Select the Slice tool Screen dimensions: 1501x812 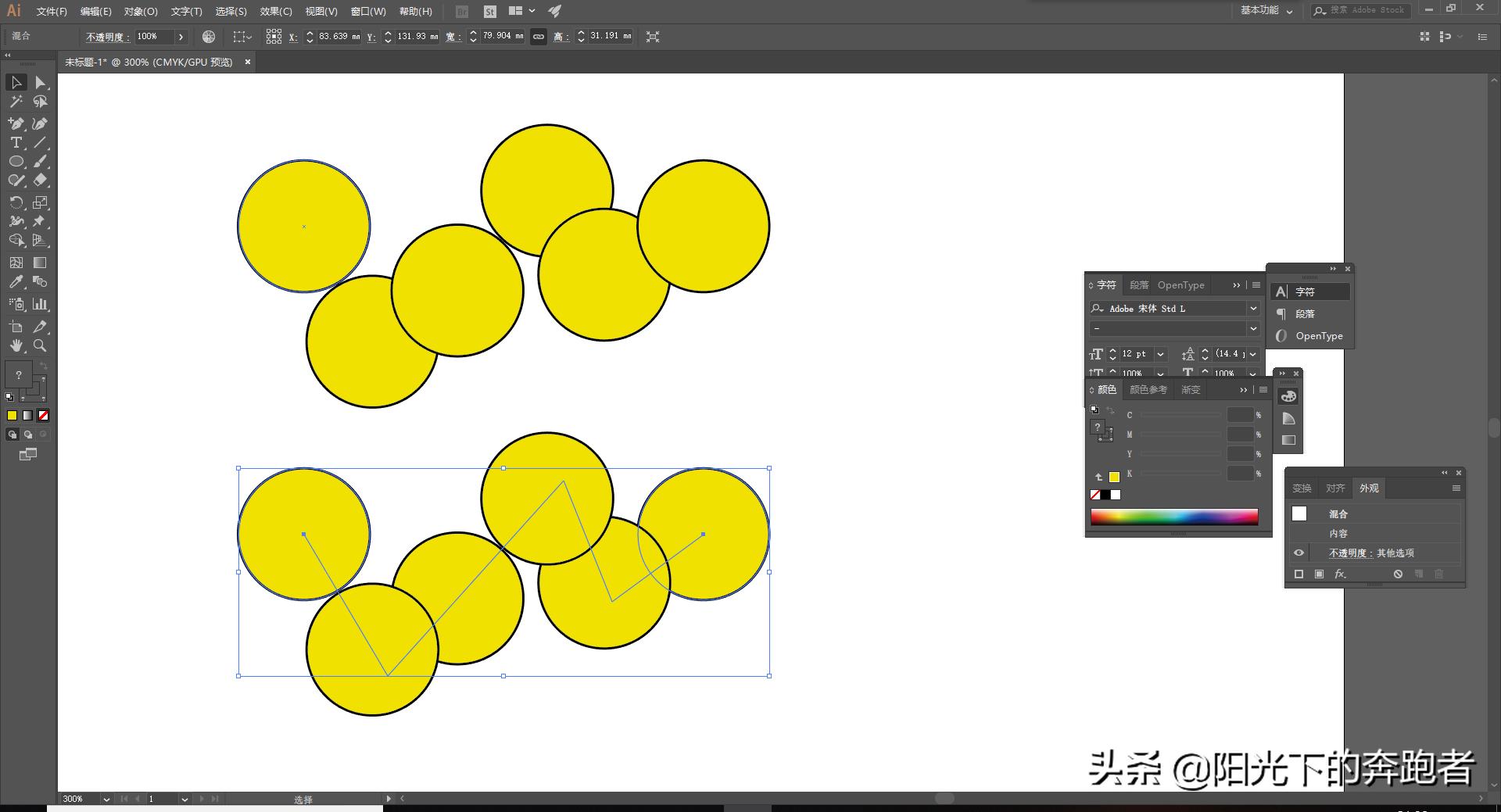click(x=40, y=327)
